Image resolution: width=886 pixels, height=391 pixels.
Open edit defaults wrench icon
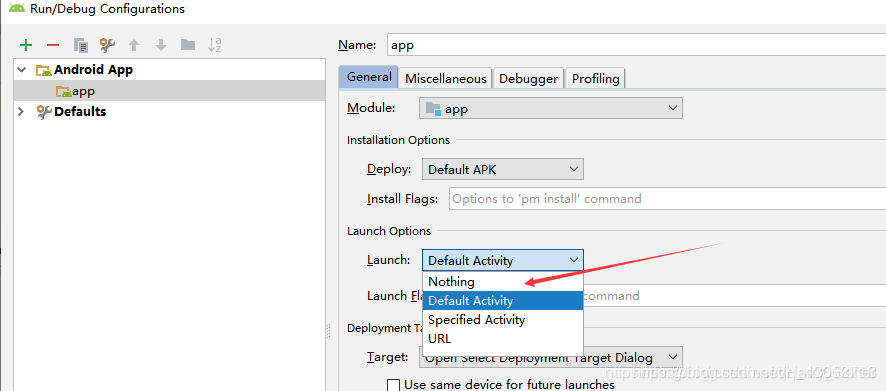click(x=107, y=45)
